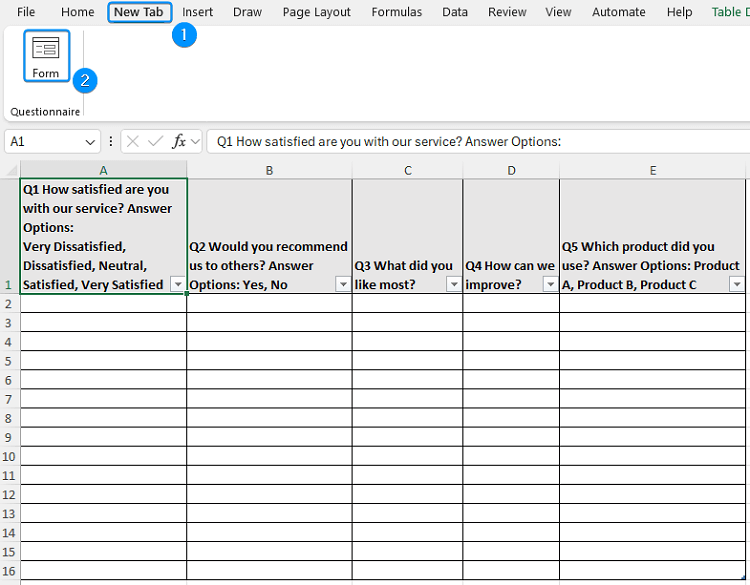Select row 5 header
The width and height of the screenshot is (750, 585).
[10, 361]
